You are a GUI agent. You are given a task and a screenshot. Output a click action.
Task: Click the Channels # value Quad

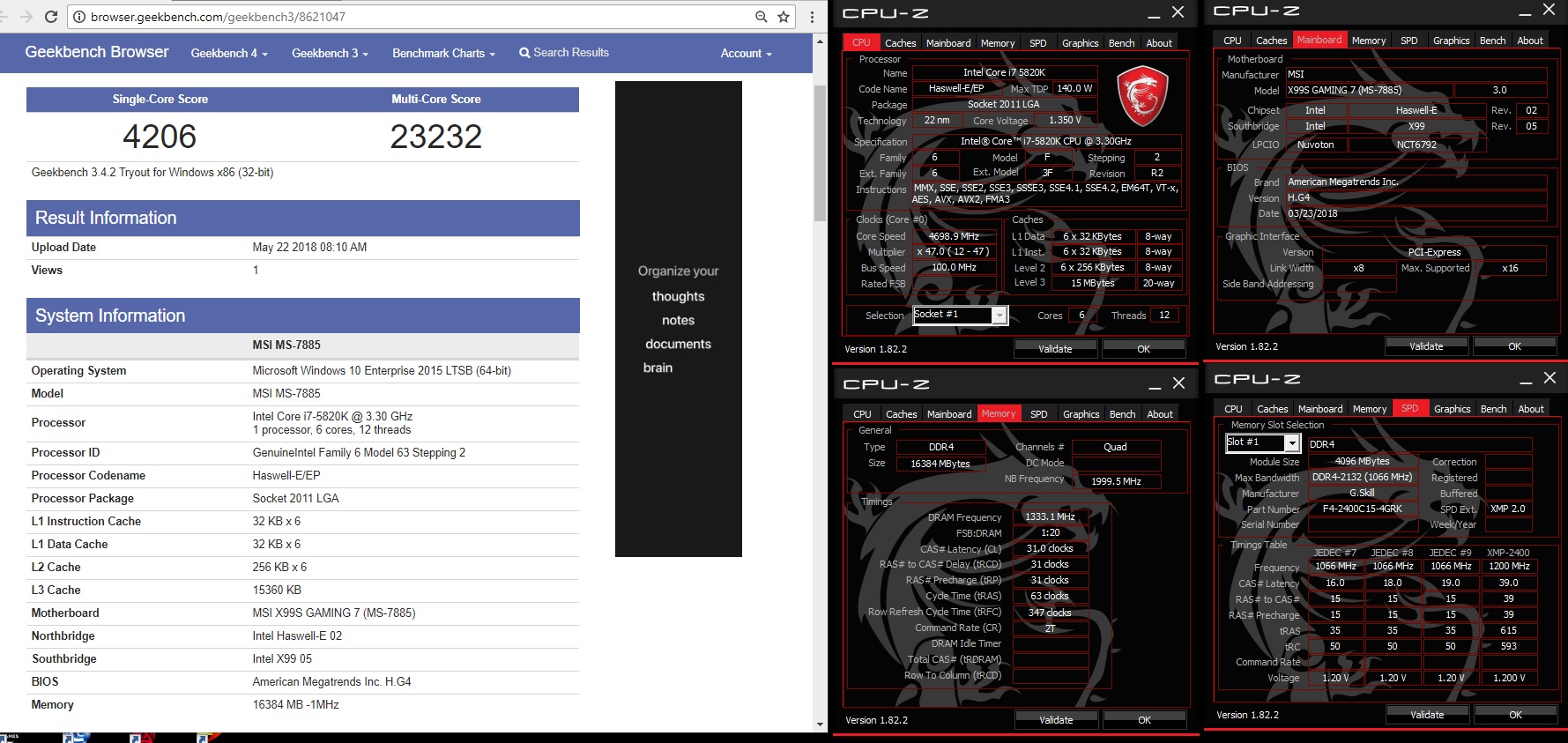pyautogui.click(x=1115, y=447)
